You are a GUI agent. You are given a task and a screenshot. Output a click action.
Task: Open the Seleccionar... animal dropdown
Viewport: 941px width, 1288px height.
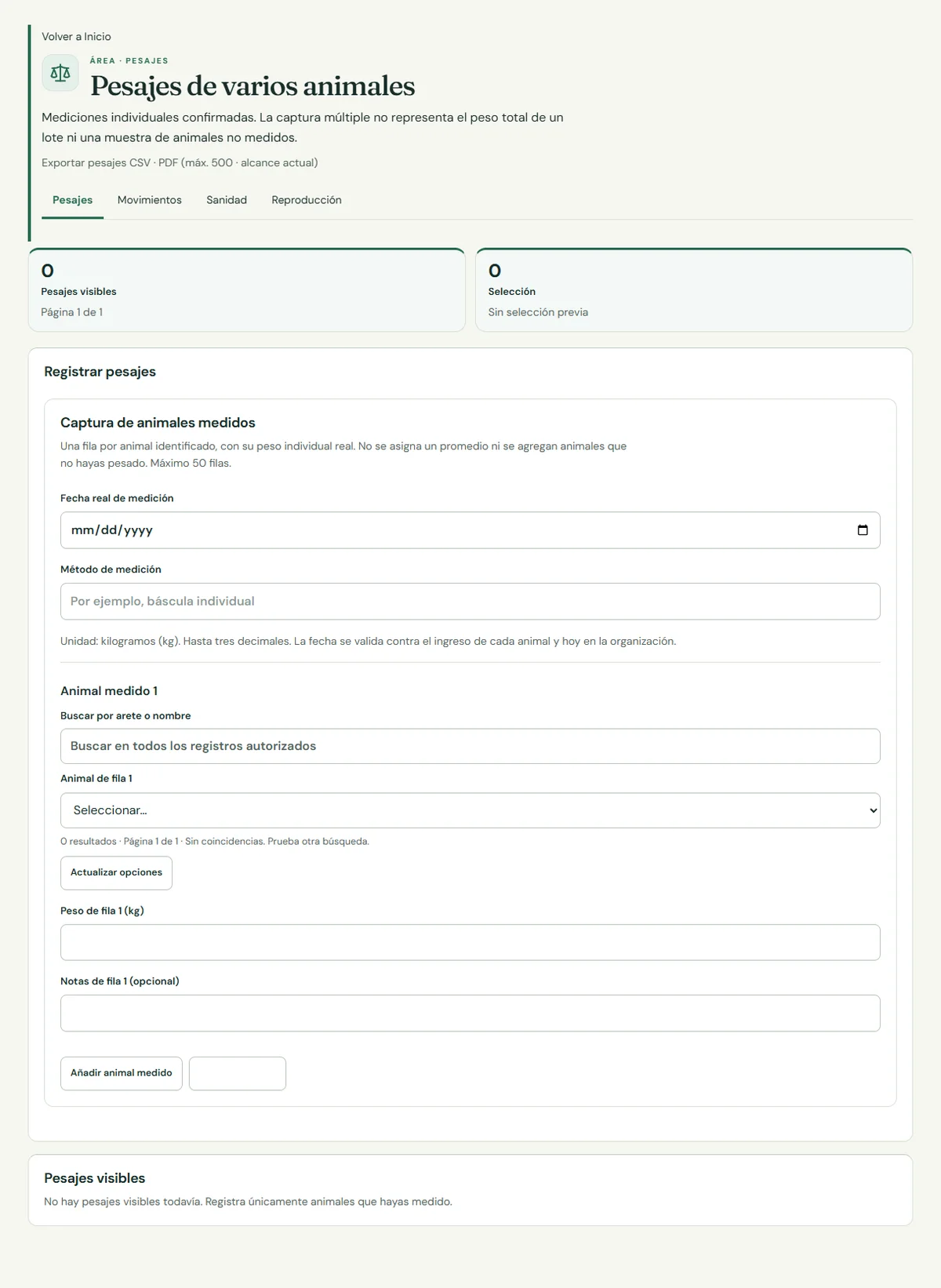[470, 810]
